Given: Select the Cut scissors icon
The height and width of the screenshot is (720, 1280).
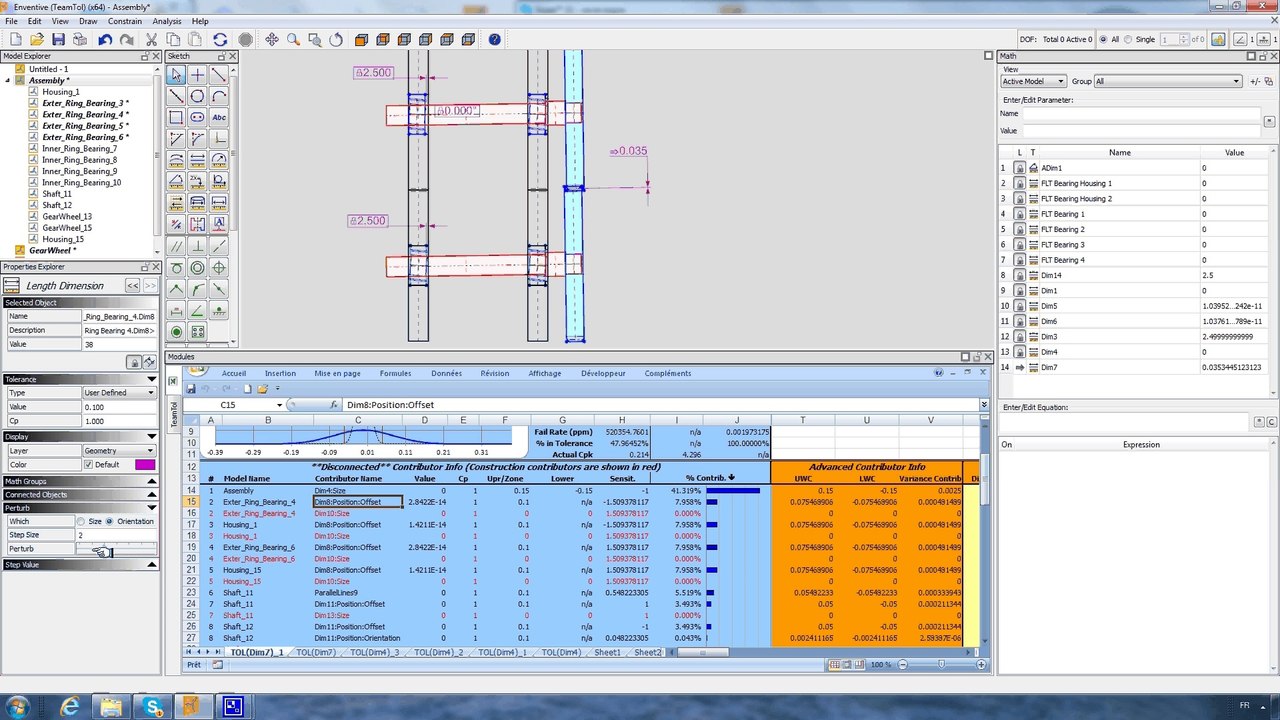Looking at the screenshot, I should [x=152, y=40].
